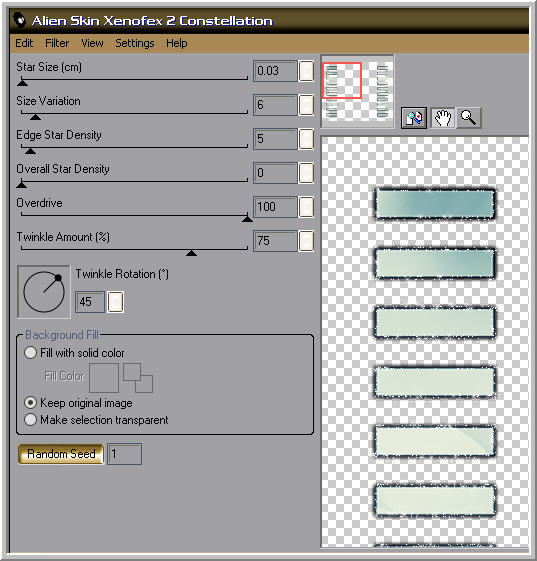The width and height of the screenshot is (537, 561).
Task: Select the magnifier zoom tool
Action: [468, 118]
